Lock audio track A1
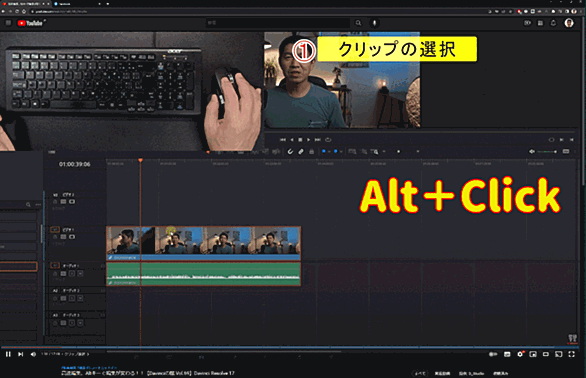Viewport: 586px width, 378px height. tap(55, 274)
